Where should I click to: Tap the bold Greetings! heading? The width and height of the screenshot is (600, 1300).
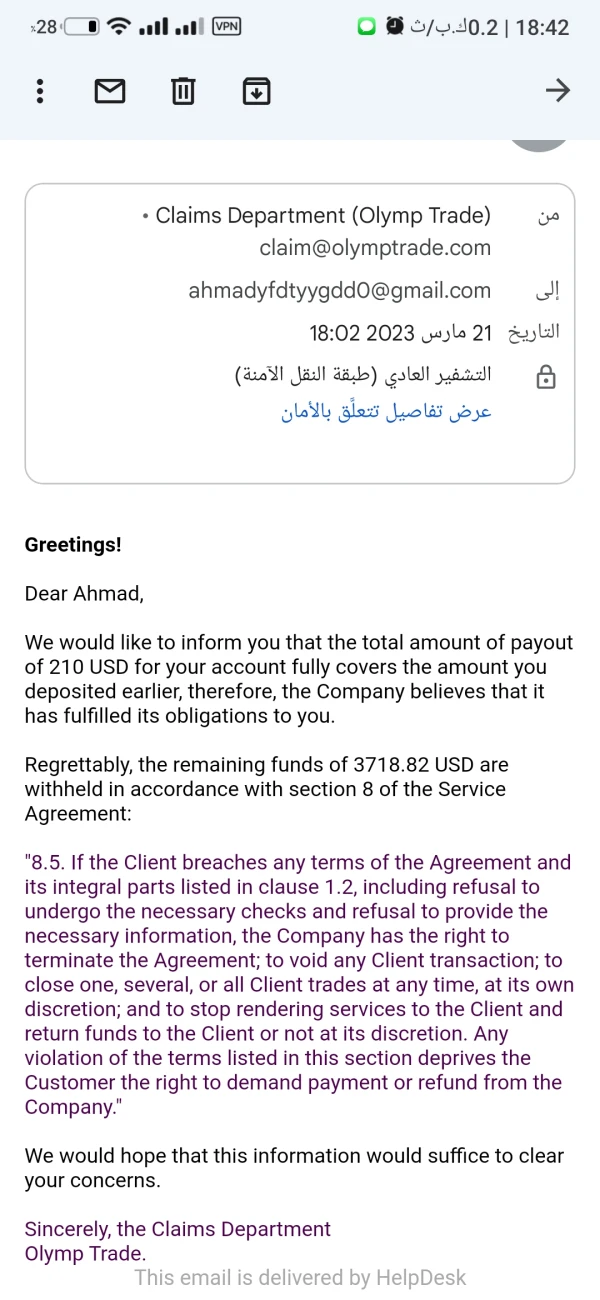pyautogui.click(x=73, y=545)
